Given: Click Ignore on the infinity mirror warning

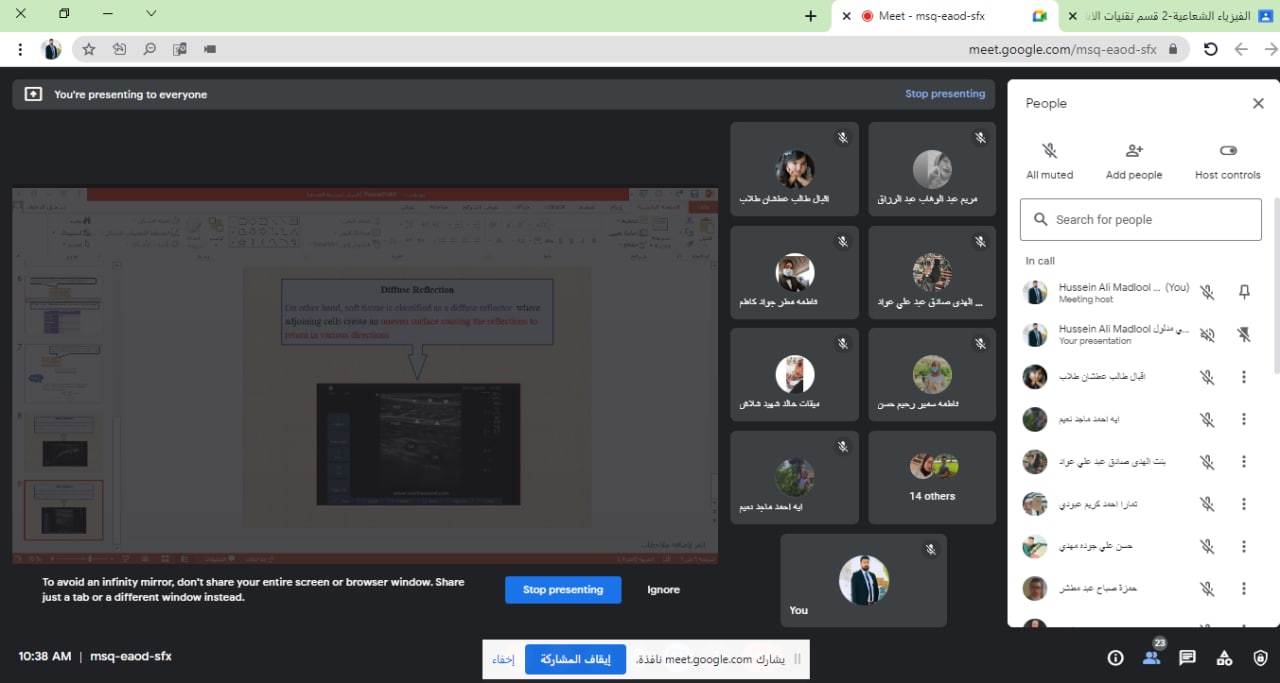Looking at the screenshot, I should tap(662, 589).
